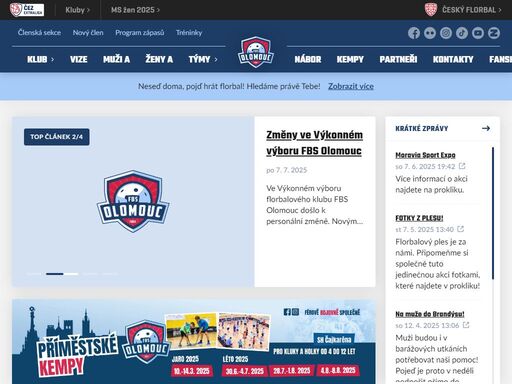Click the Krátké zprávy scrollbar
The width and height of the screenshot is (512, 384).
pyautogui.click(x=493, y=213)
